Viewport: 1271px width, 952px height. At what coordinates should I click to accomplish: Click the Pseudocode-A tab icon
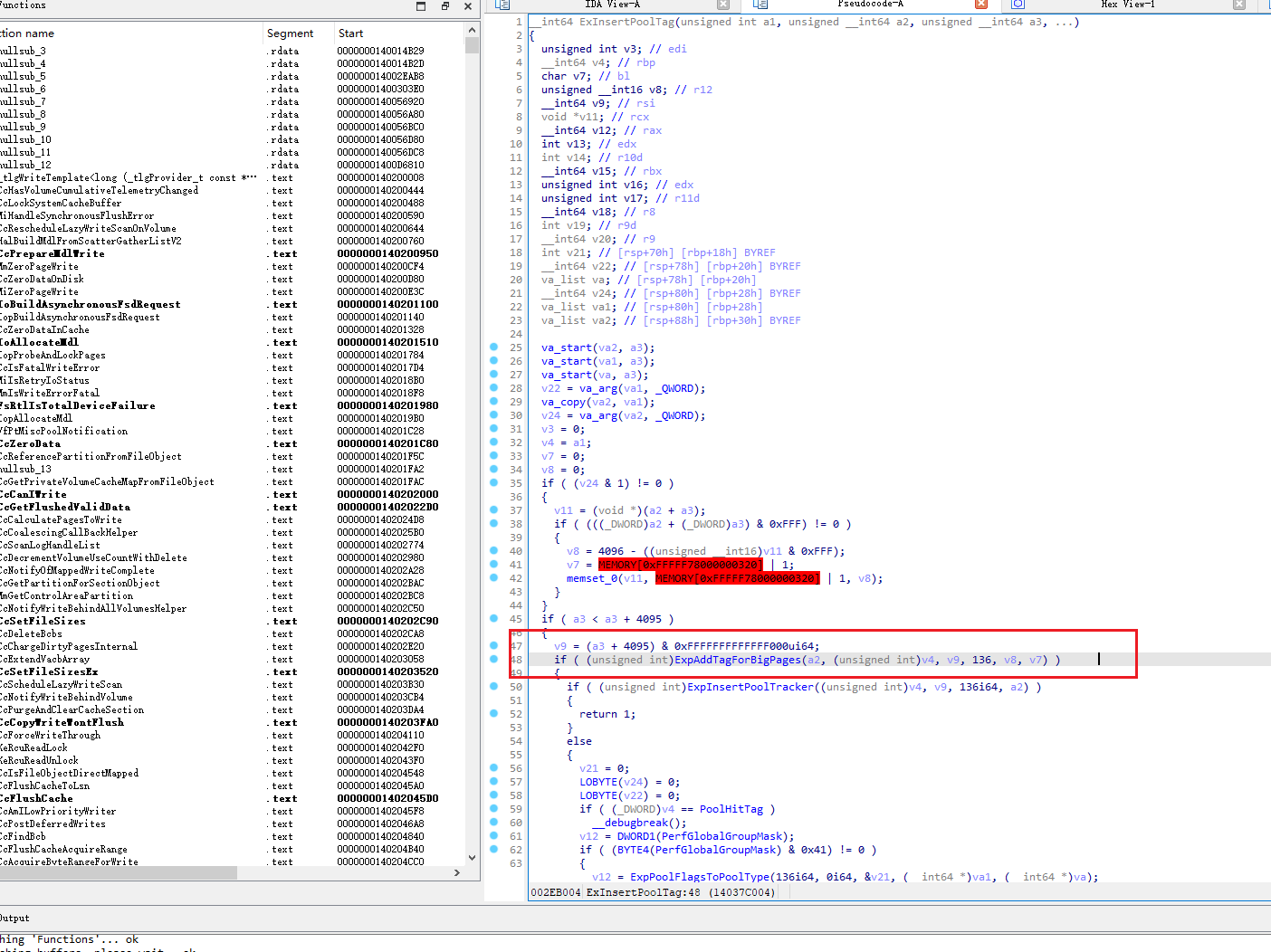pos(760,5)
